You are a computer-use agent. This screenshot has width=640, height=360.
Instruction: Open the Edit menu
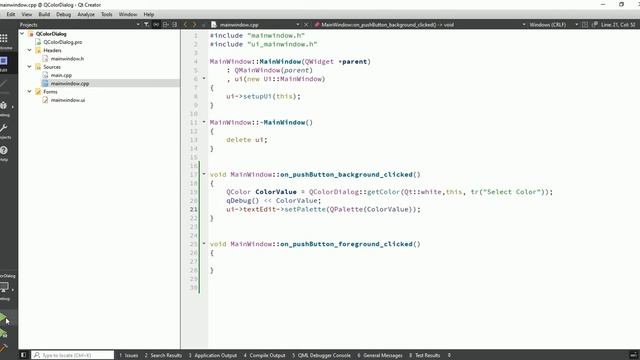[11, 14]
